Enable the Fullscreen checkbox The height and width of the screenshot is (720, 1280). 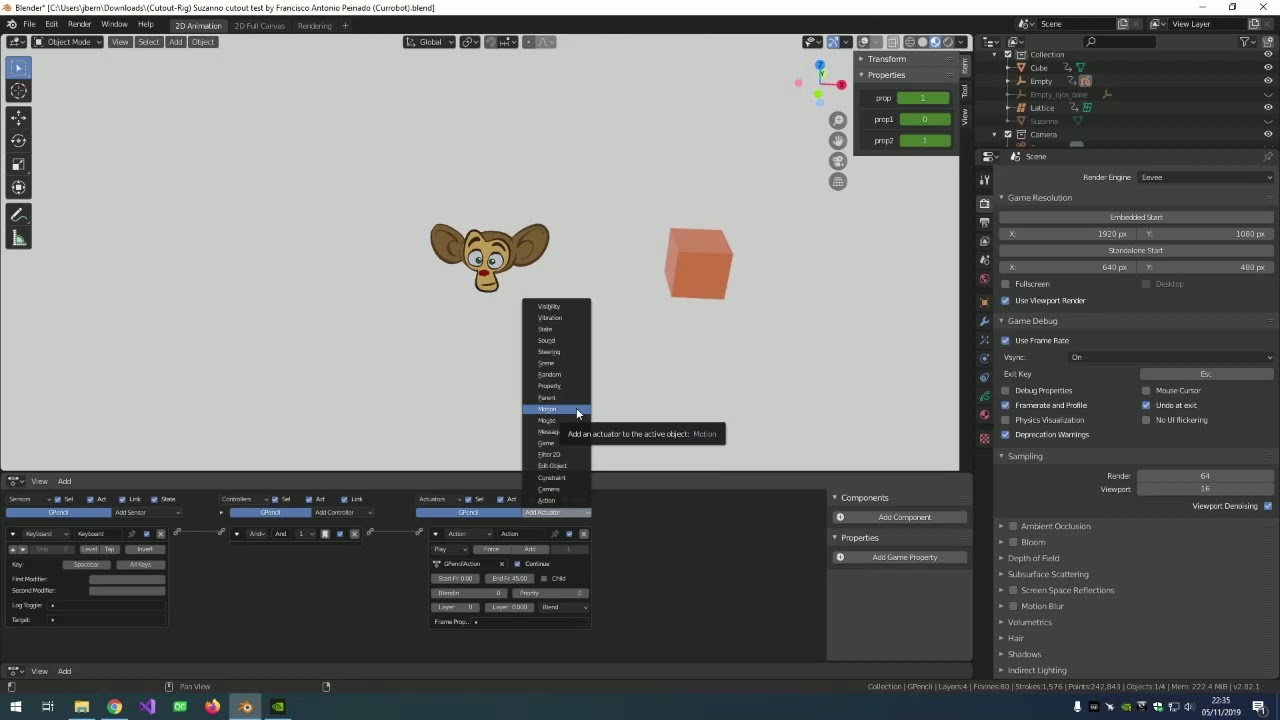tap(1005, 284)
